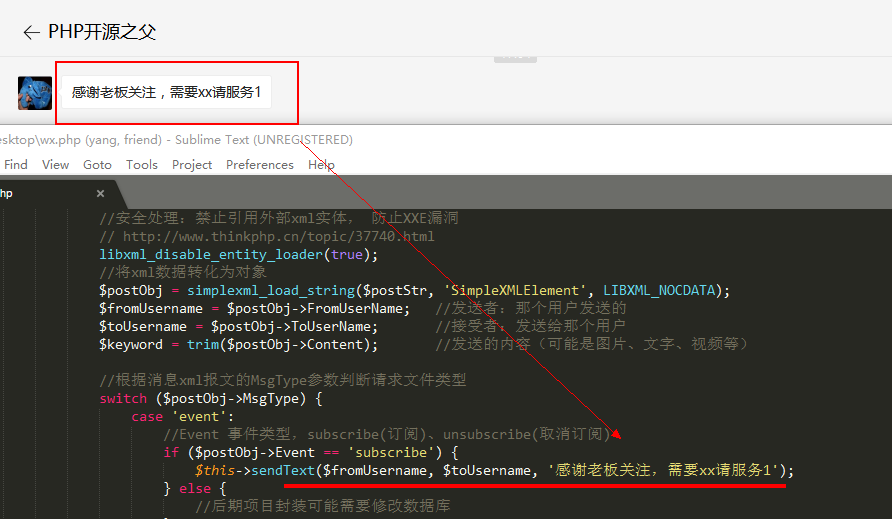This screenshot has height=519, width=892.
Task: Place cursor on the switch keyword
Action: point(122,398)
